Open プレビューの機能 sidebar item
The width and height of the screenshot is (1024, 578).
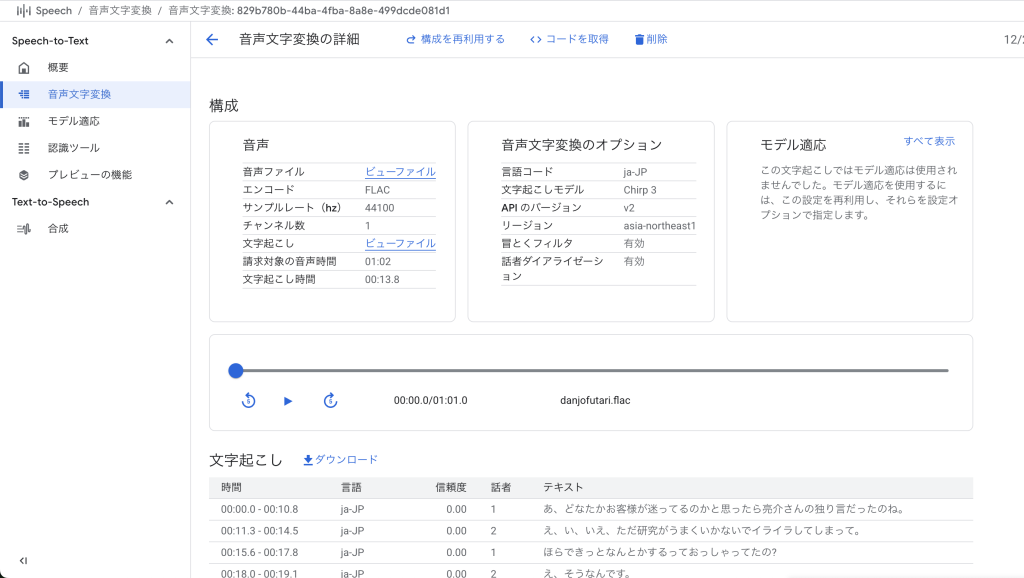89,175
